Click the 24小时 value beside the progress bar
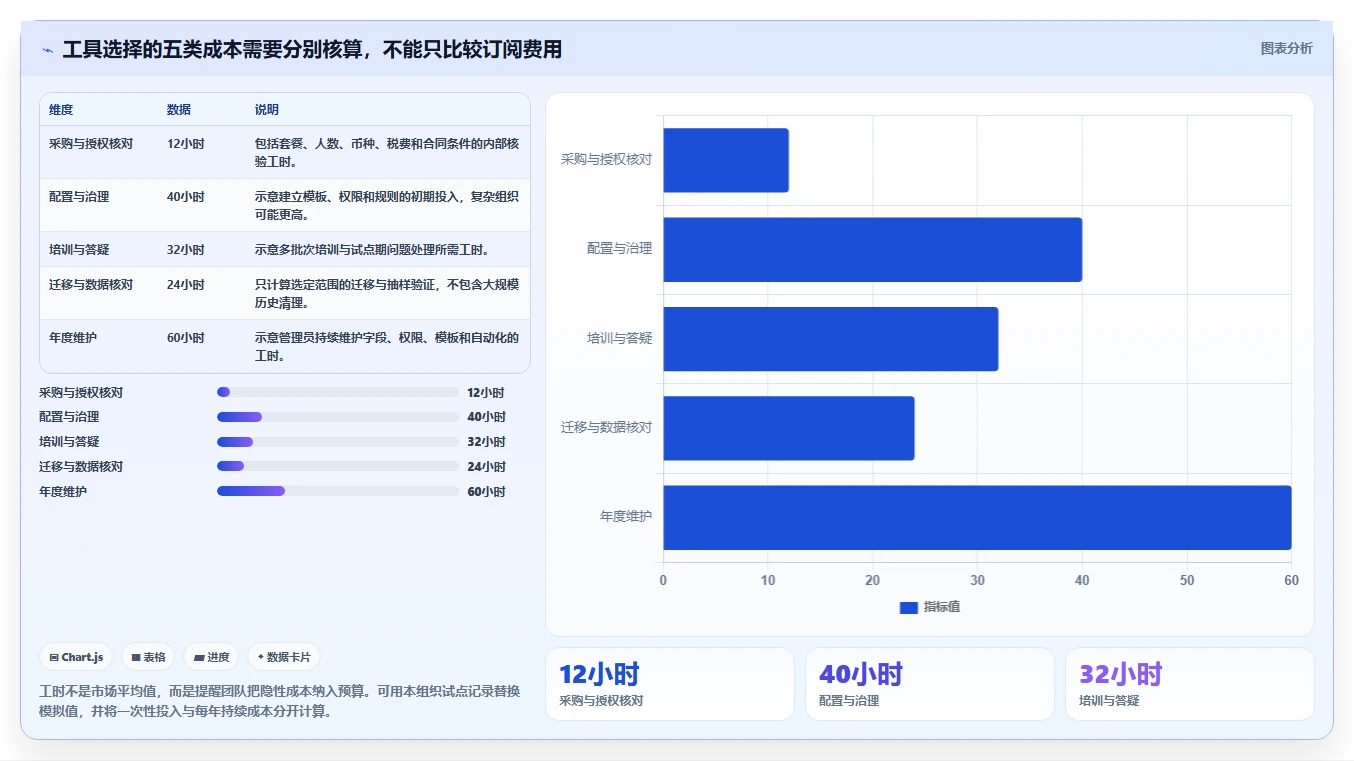1354x761 pixels. 486,467
